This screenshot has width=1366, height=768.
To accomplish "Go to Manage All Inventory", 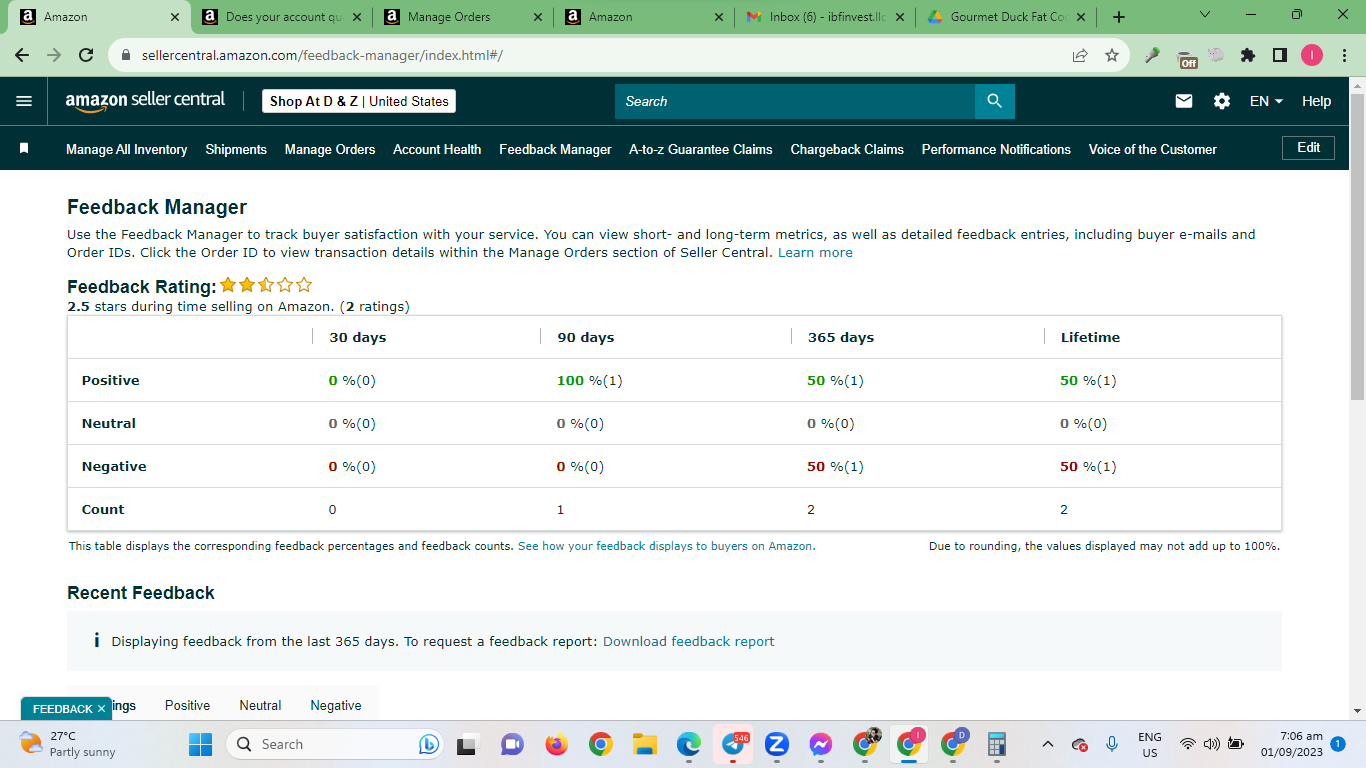I will tap(126, 149).
